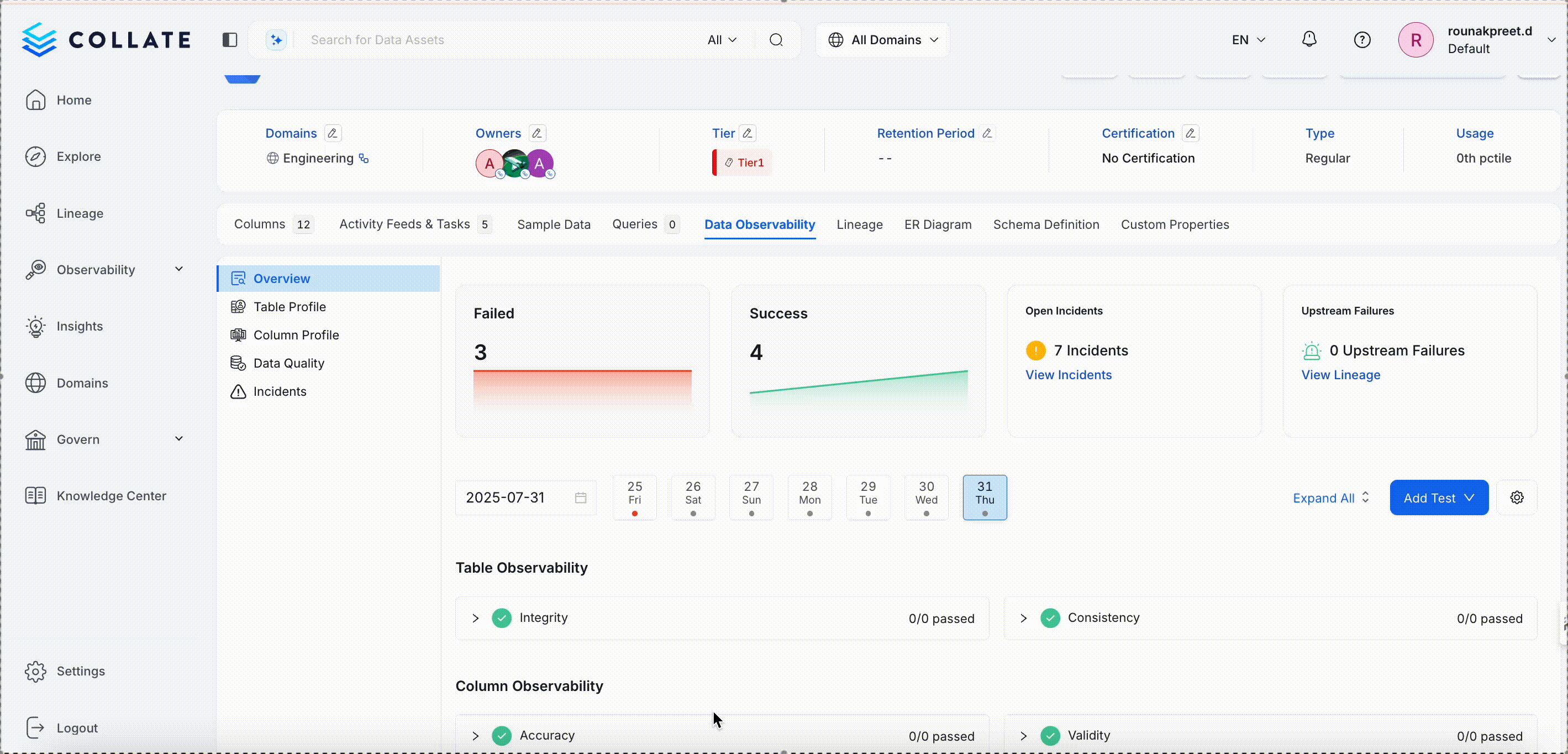Edit Domains with the pencil icon

tap(333, 133)
